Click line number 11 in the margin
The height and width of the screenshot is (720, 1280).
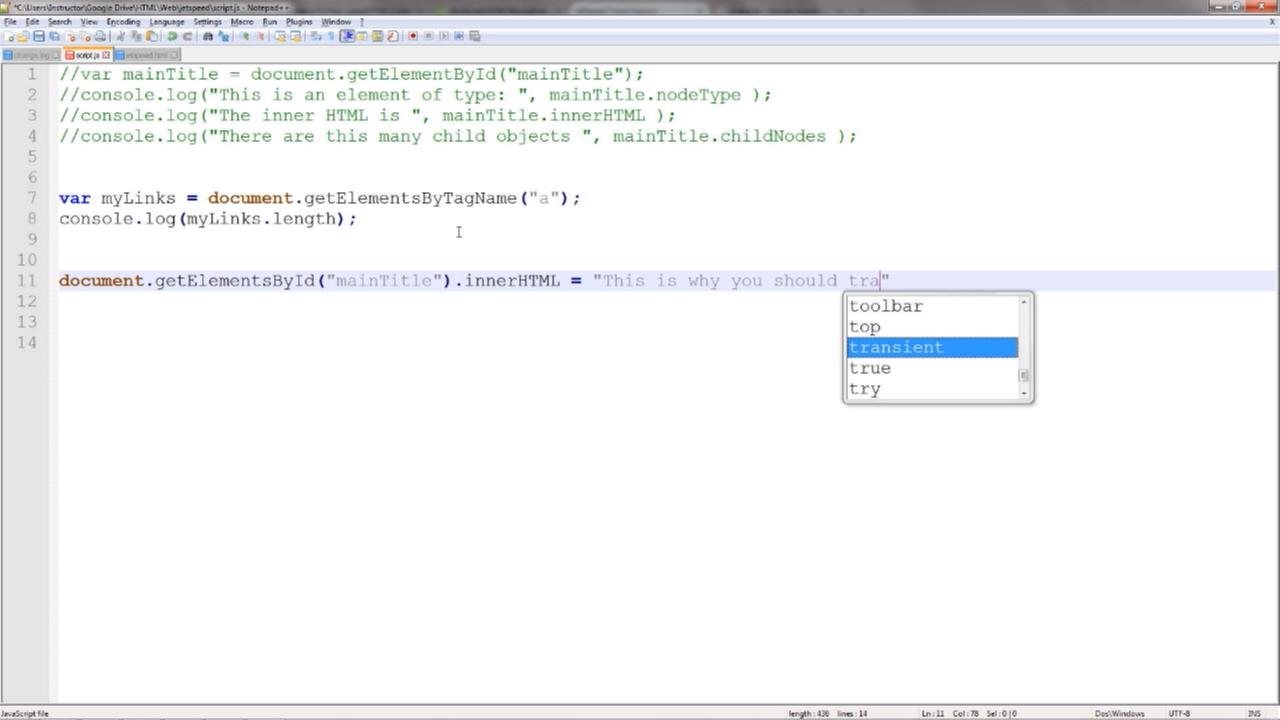tap(27, 280)
